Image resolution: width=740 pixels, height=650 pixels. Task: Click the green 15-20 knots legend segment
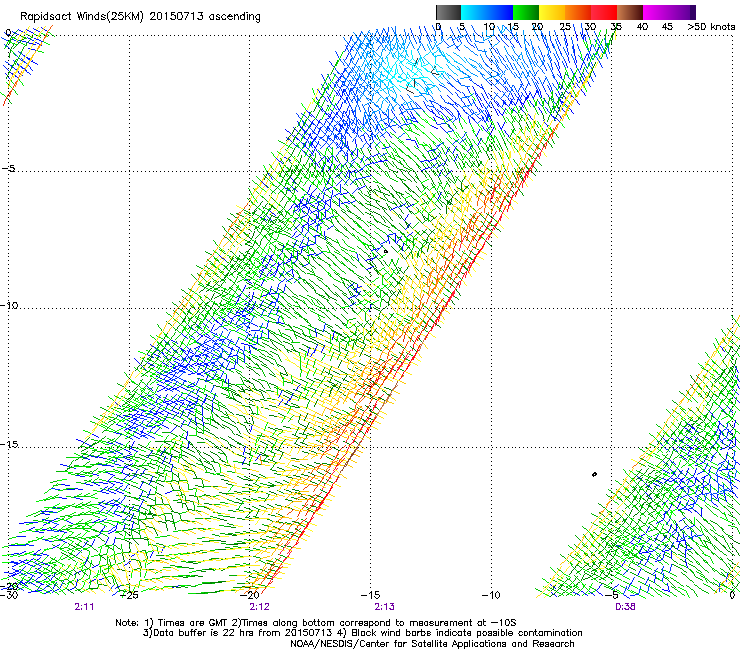pos(526,12)
